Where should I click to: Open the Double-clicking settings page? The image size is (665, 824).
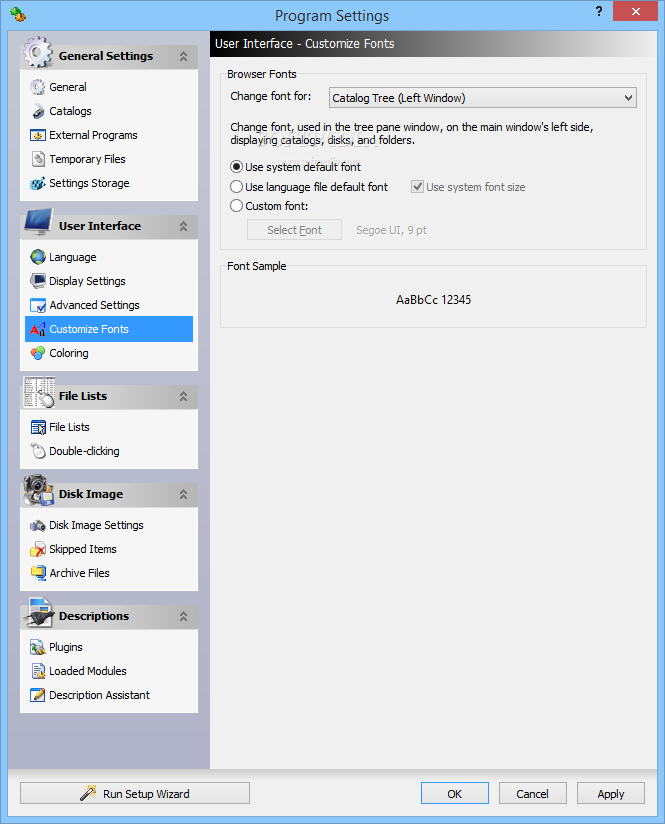tap(109, 451)
